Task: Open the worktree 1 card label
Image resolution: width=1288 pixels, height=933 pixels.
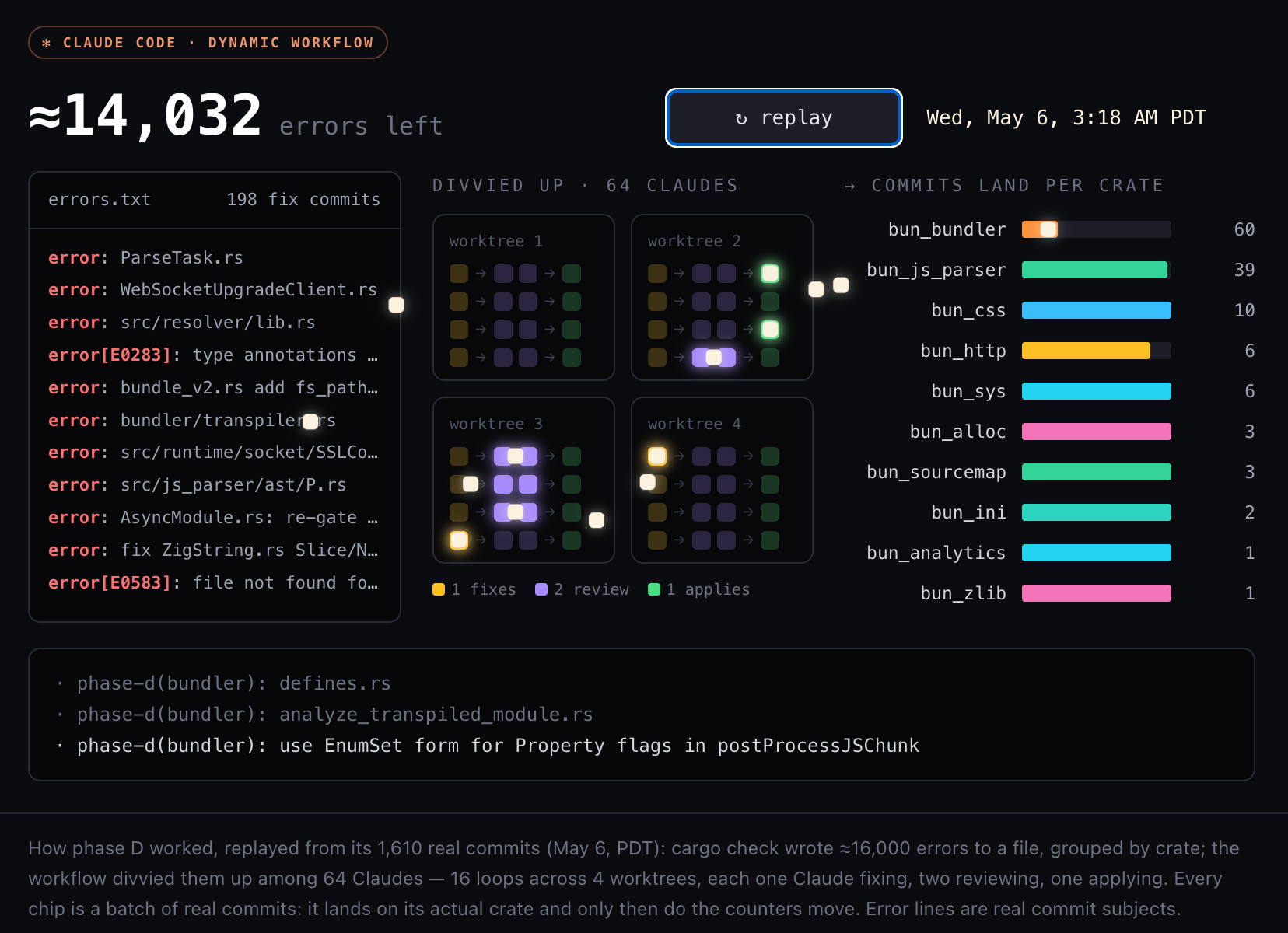Action: coord(495,242)
